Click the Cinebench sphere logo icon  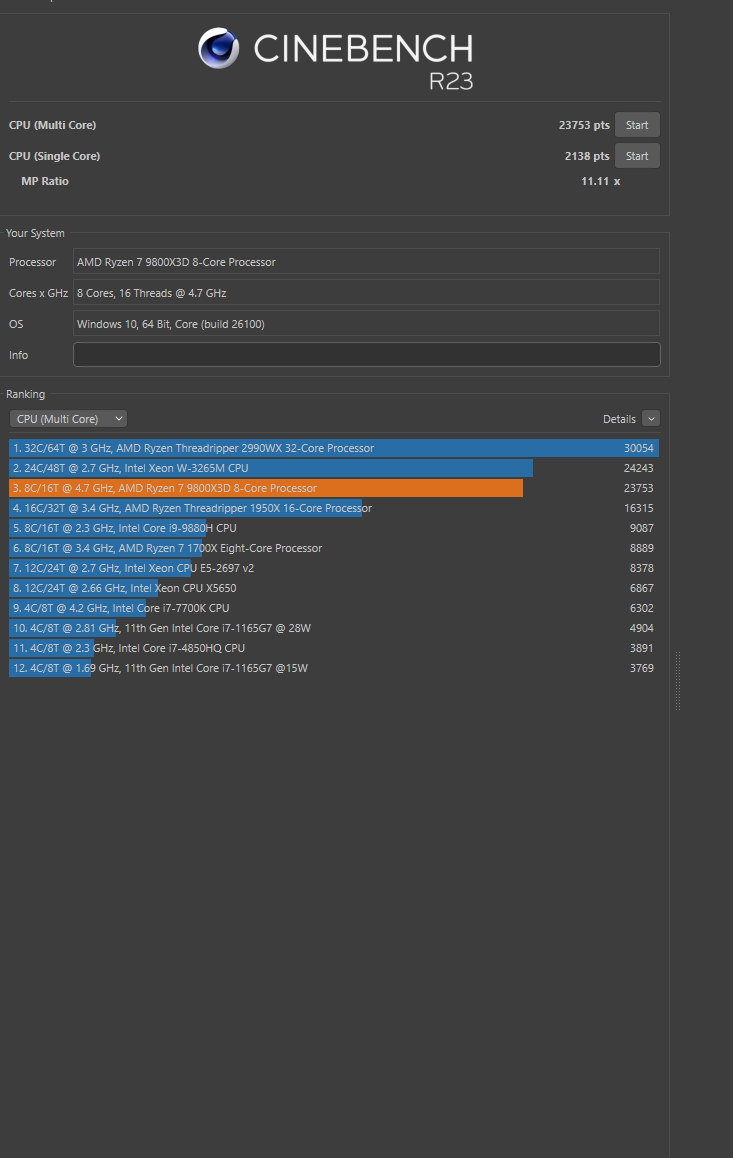(x=218, y=48)
